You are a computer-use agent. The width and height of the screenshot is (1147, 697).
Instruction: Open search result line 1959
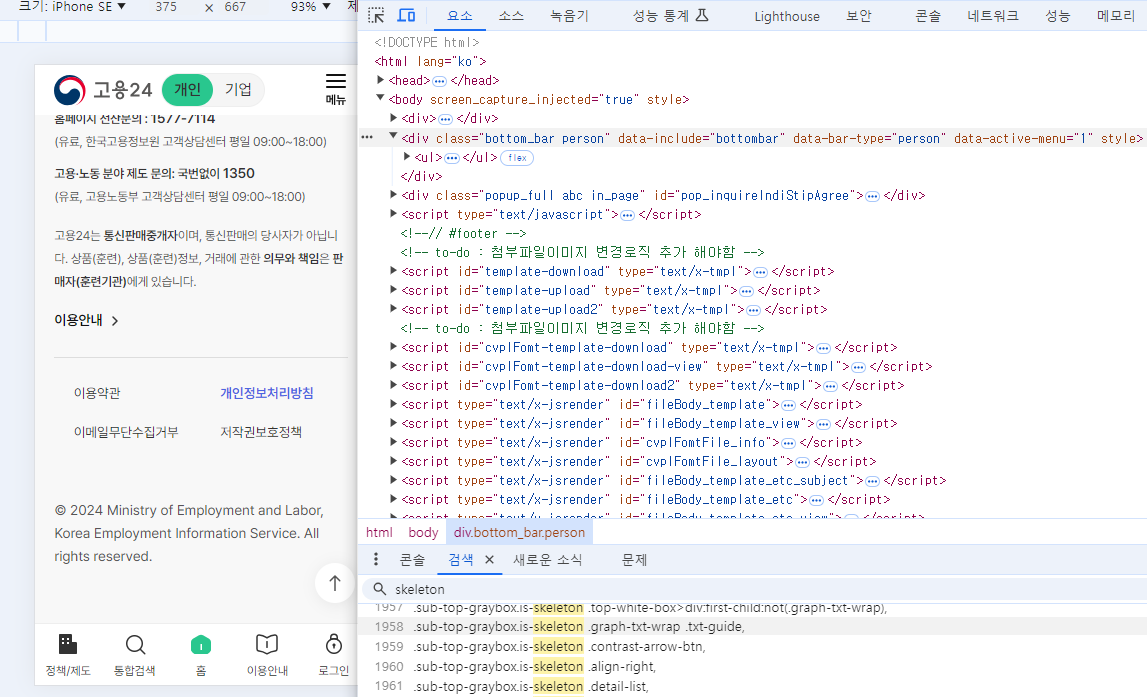[752, 647]
